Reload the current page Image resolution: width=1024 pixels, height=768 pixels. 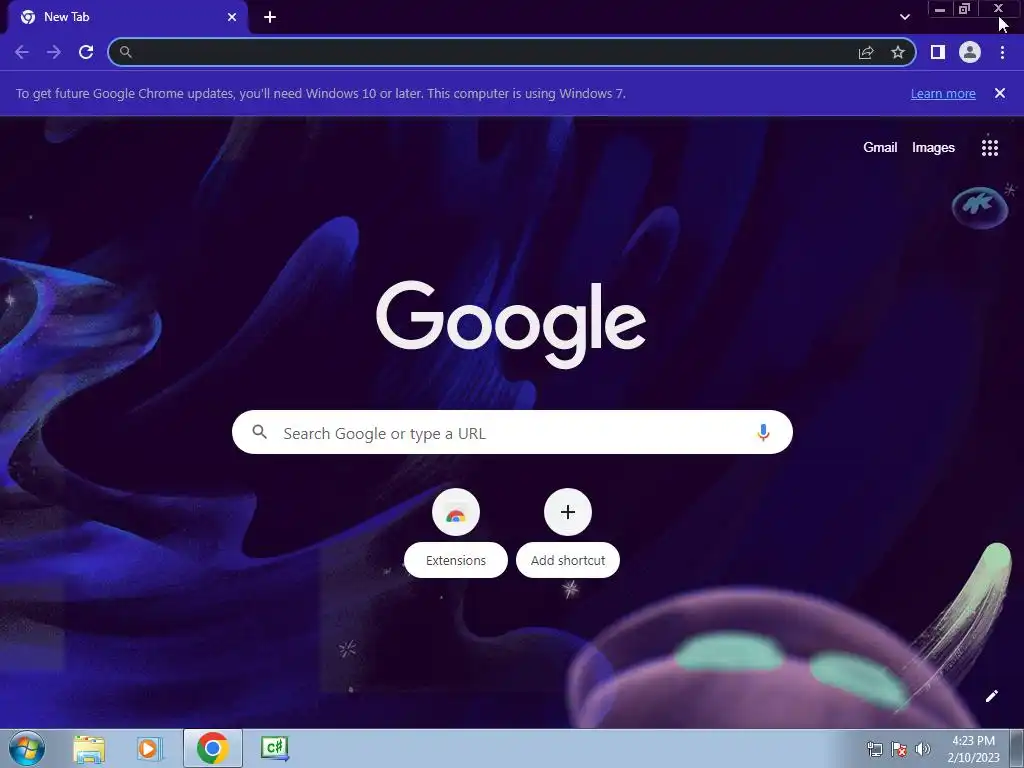tap(86, 52)
